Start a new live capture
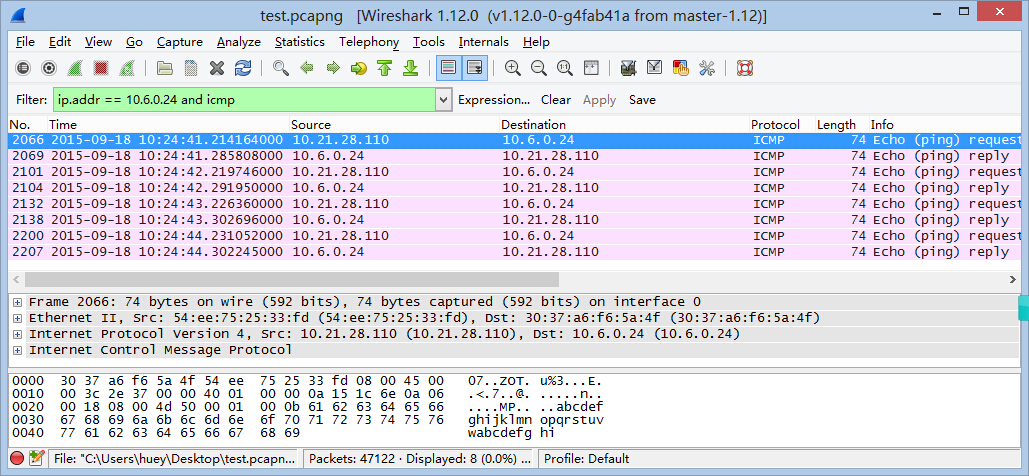This screenshot has width=1029, height=476. 75,68
